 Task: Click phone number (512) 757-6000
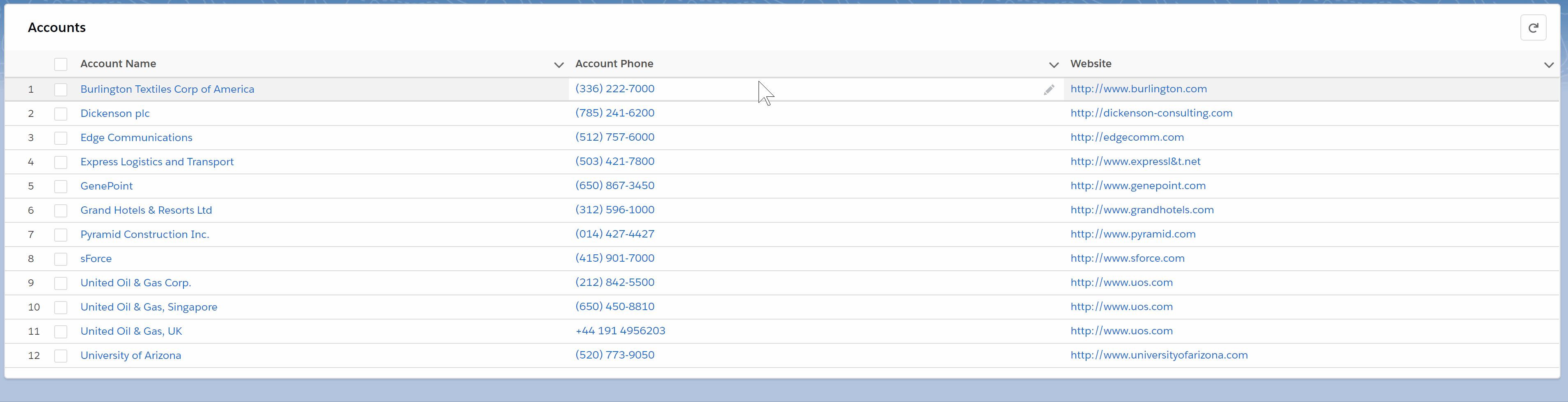(x=615, y=137)
